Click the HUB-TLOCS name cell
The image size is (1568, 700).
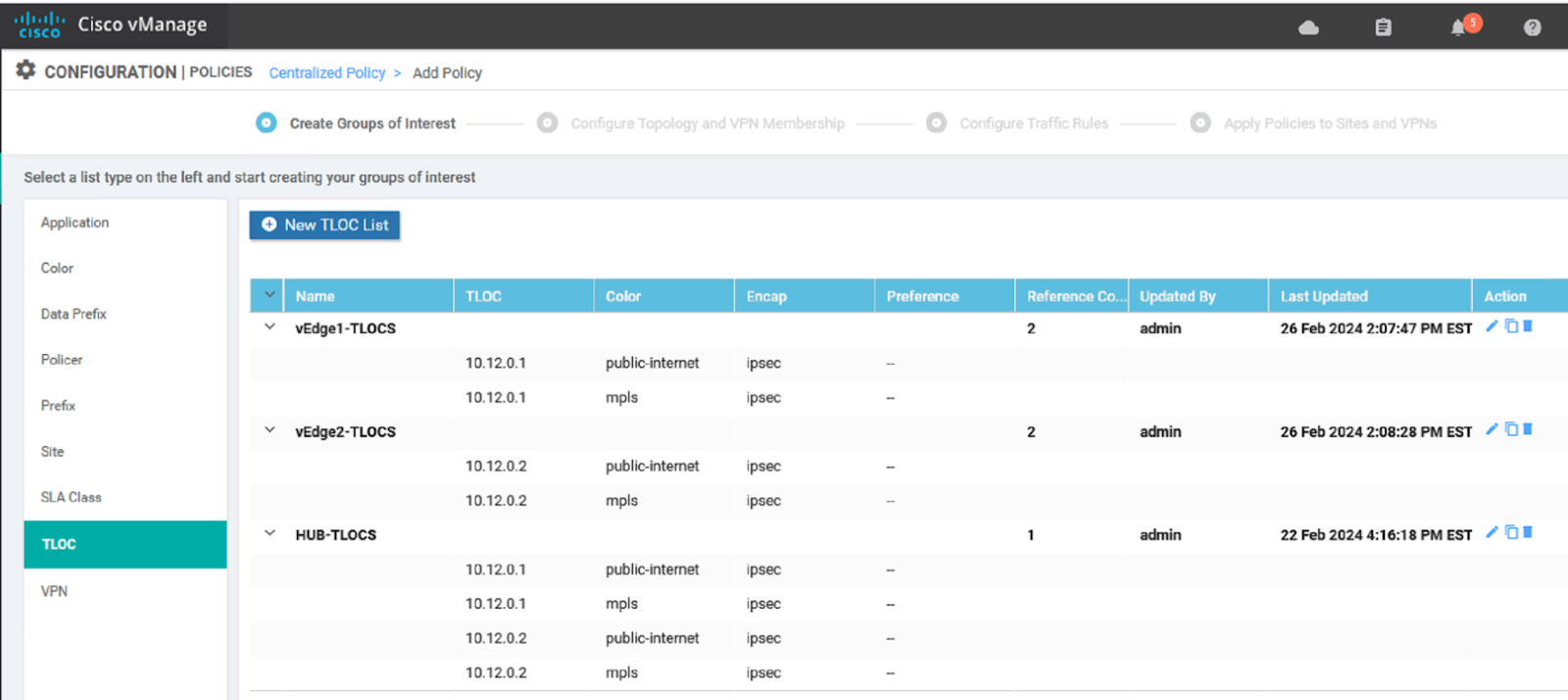[335, 534]
